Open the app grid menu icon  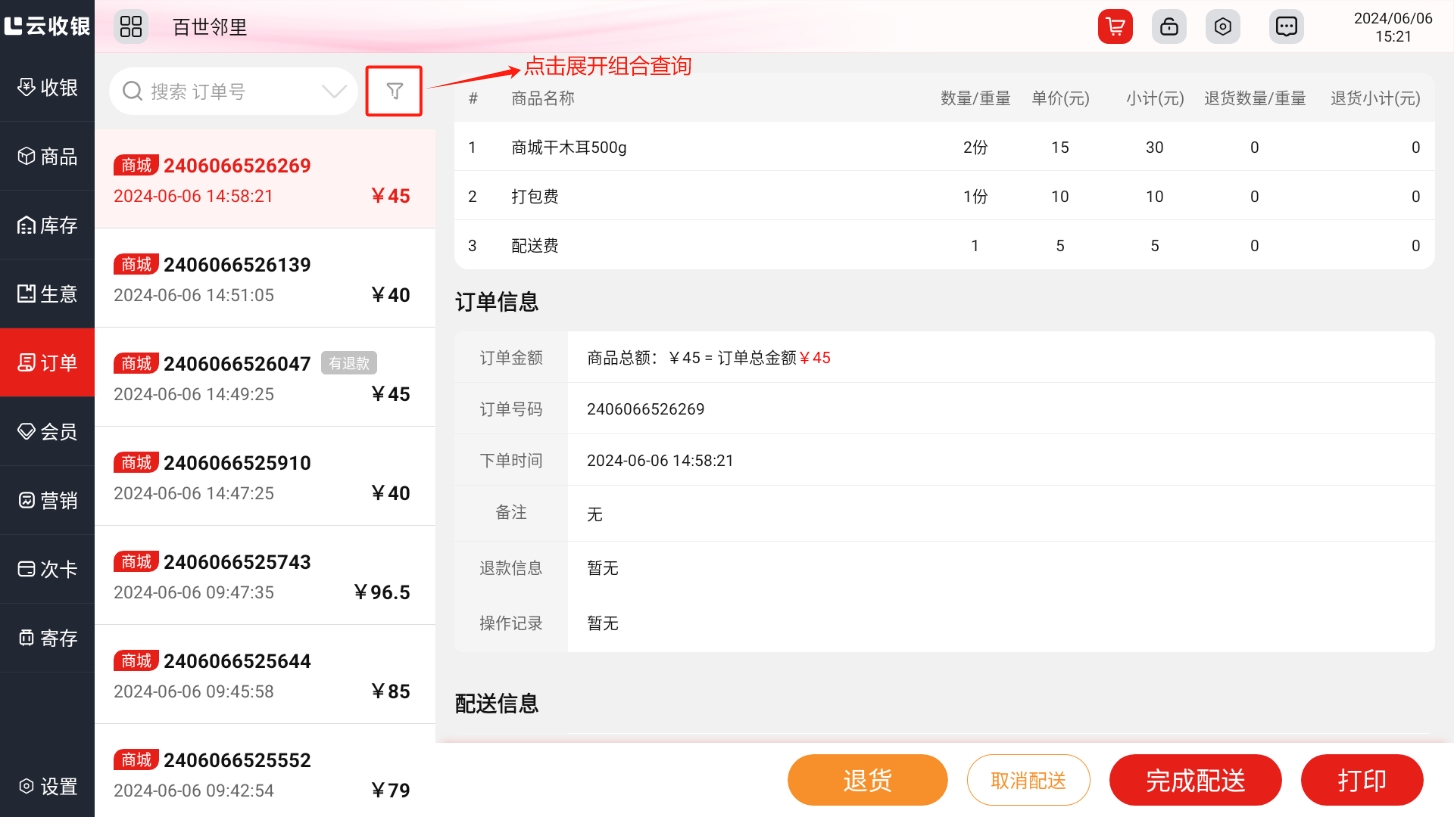click(131, 27)
